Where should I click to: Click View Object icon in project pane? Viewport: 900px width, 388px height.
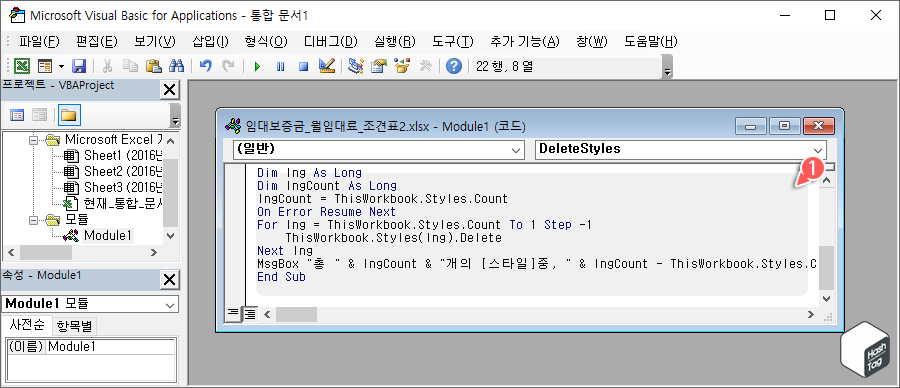coord(40,115)
